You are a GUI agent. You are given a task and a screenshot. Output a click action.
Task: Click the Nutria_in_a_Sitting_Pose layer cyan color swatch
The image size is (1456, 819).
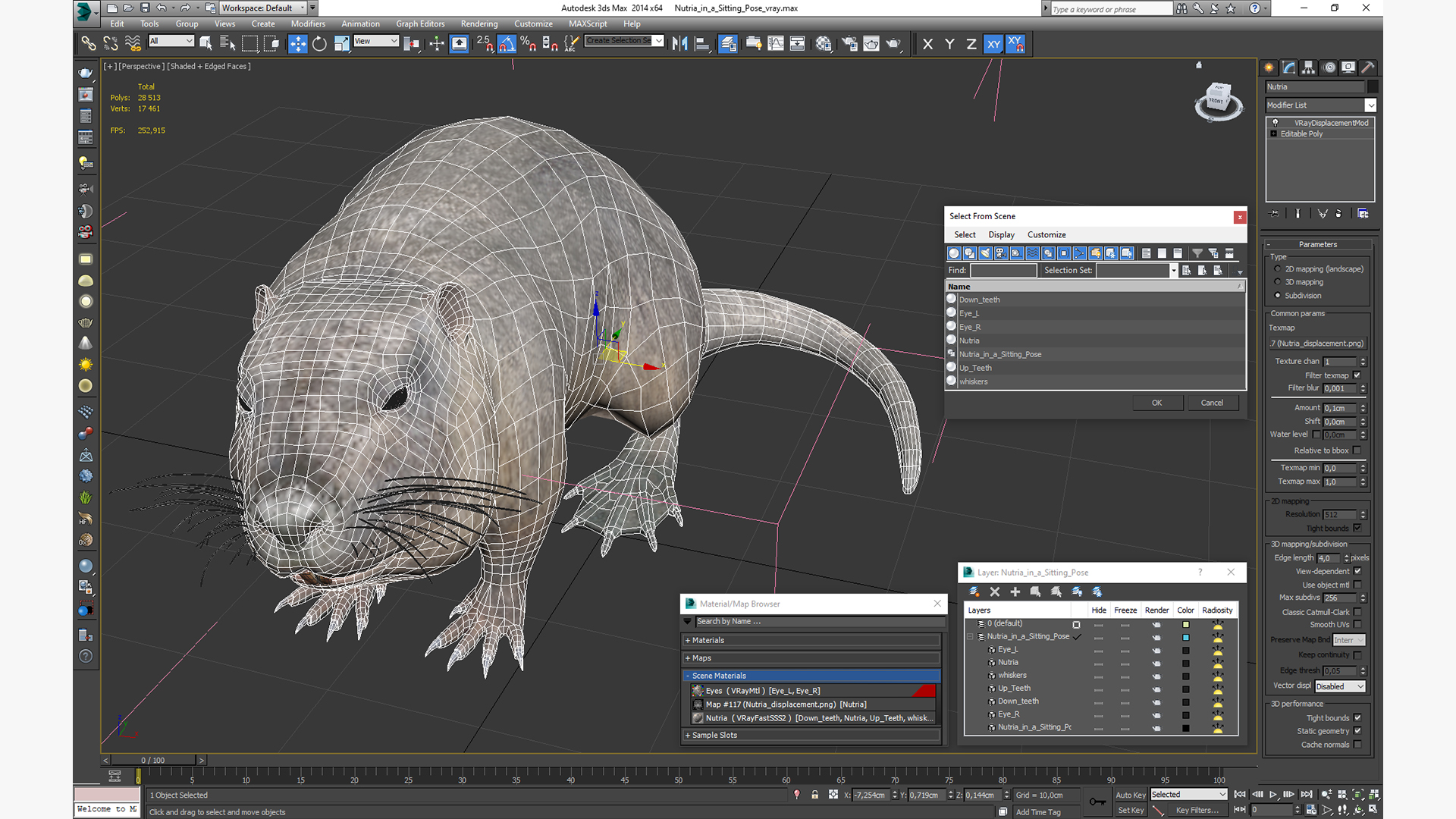tap(1186, 638)
